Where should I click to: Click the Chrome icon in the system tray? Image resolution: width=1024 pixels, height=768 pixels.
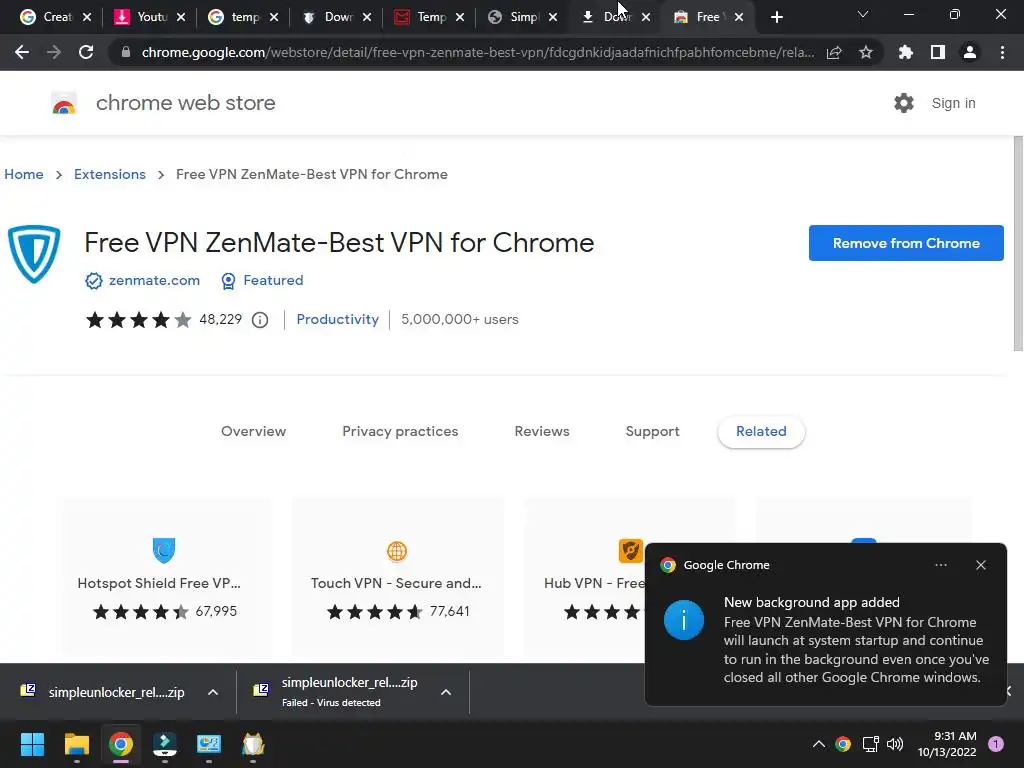843,744
